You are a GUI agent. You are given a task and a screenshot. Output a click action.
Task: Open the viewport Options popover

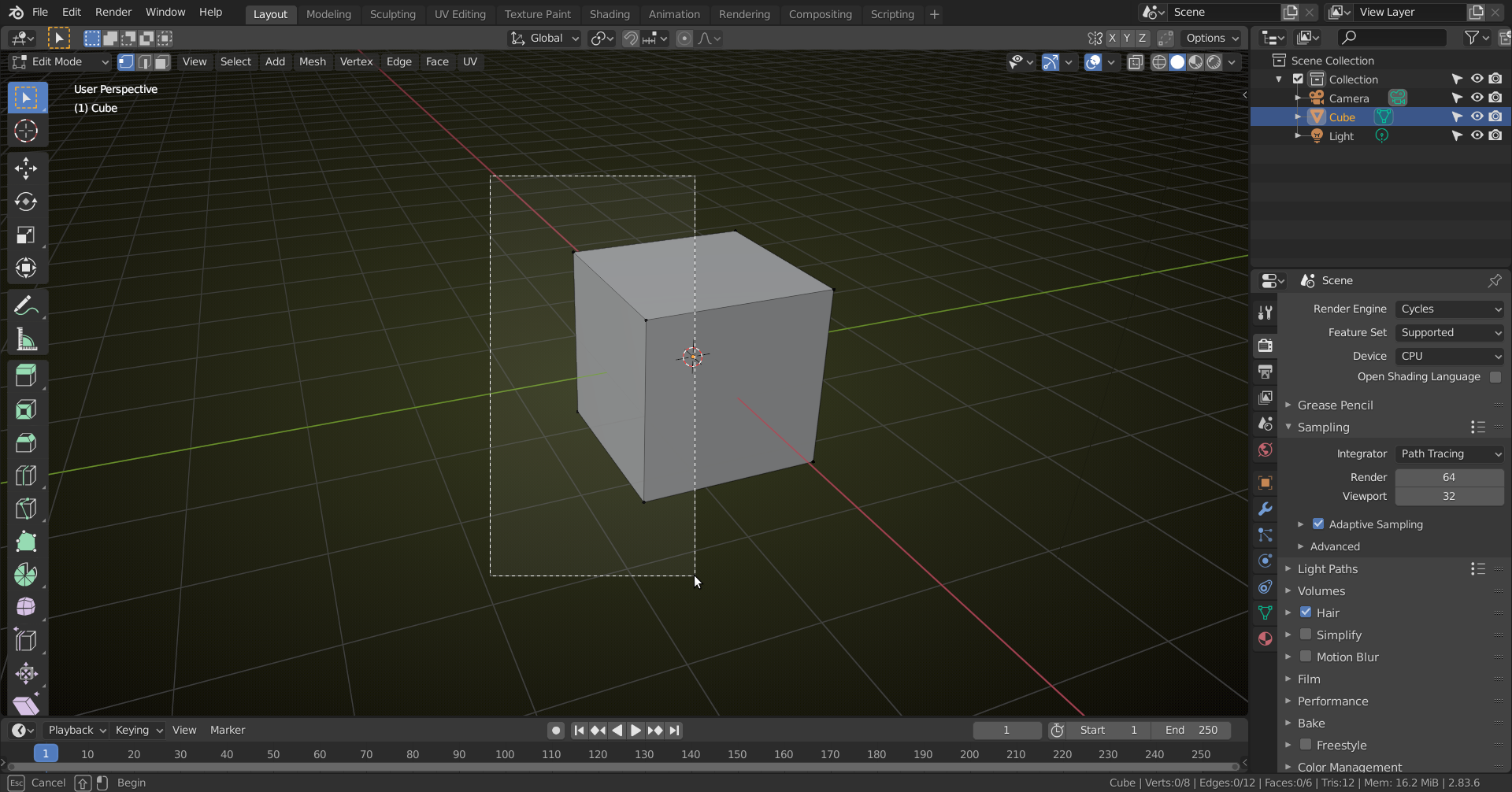point(1212,39)
